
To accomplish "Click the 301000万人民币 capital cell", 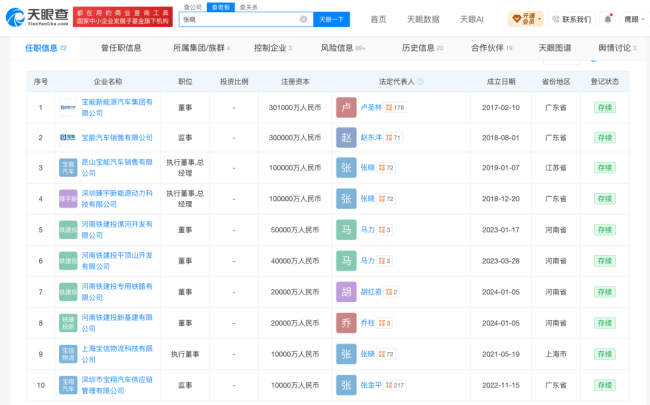I will pyautogui.click(x=295, y=107).
